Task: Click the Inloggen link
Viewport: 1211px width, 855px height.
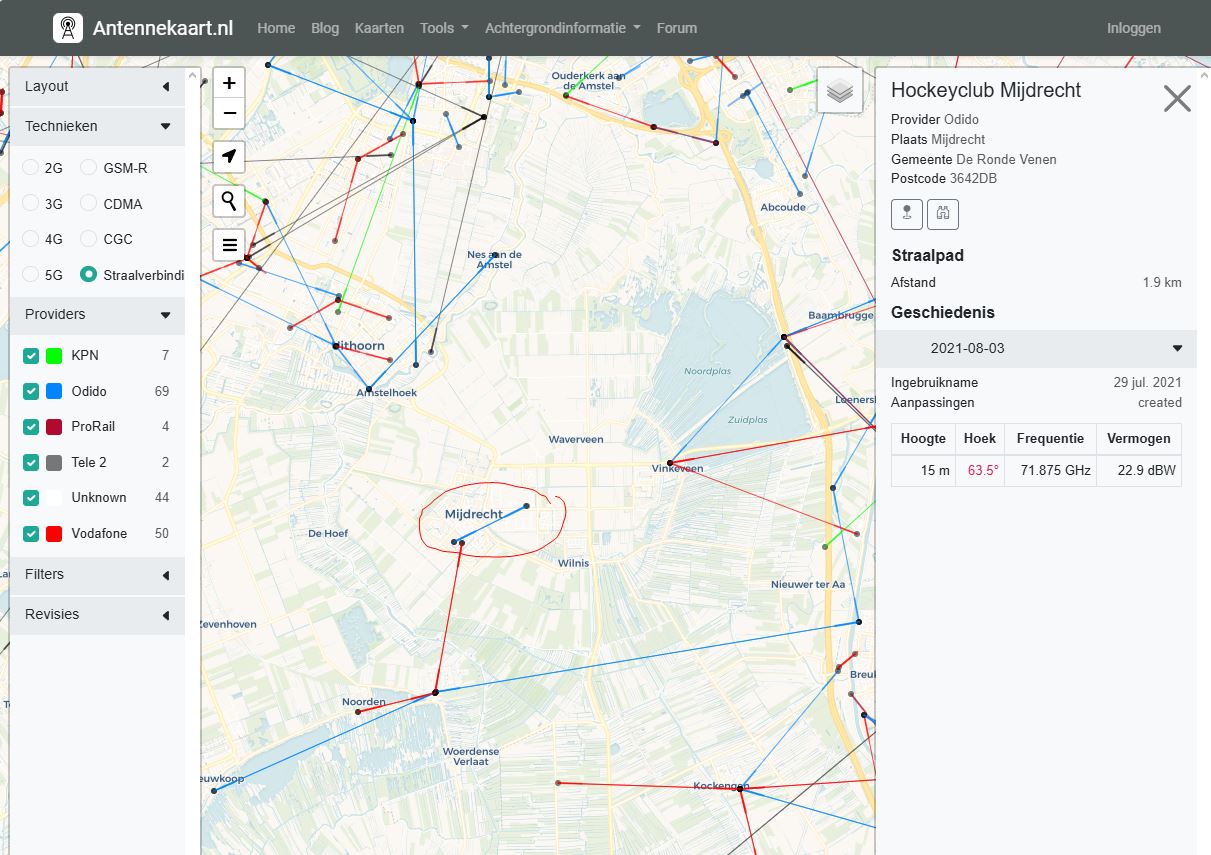Action: point(1133,28)
